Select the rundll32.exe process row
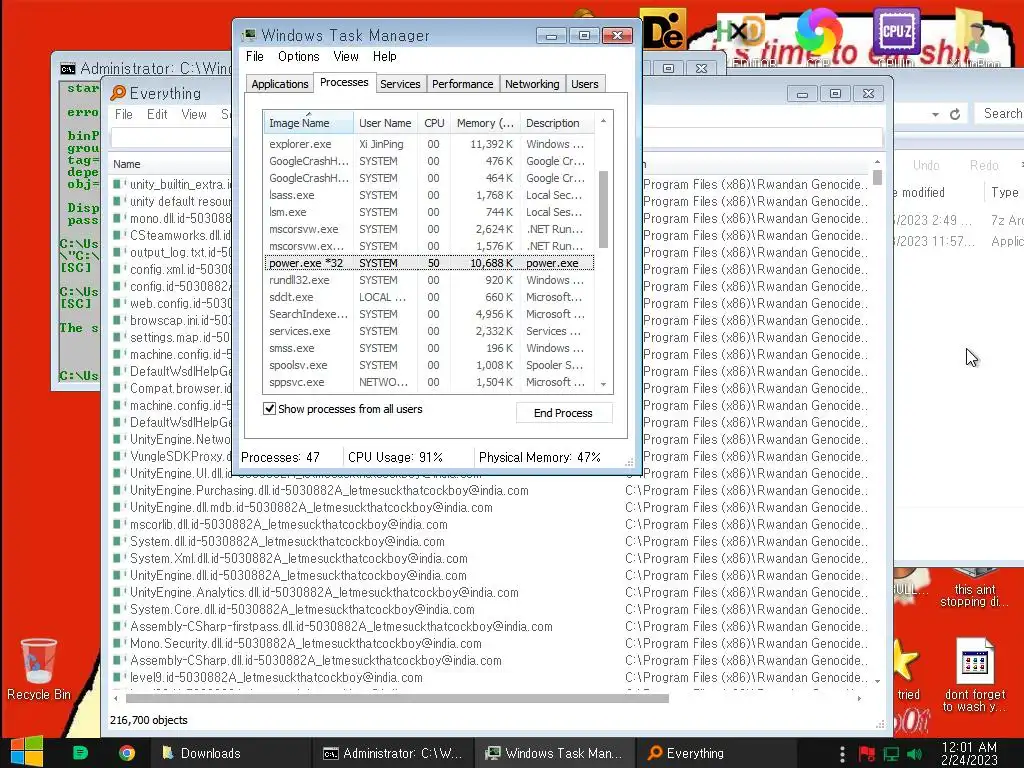This screenshot has width=1024, height=768. point(429,280)
